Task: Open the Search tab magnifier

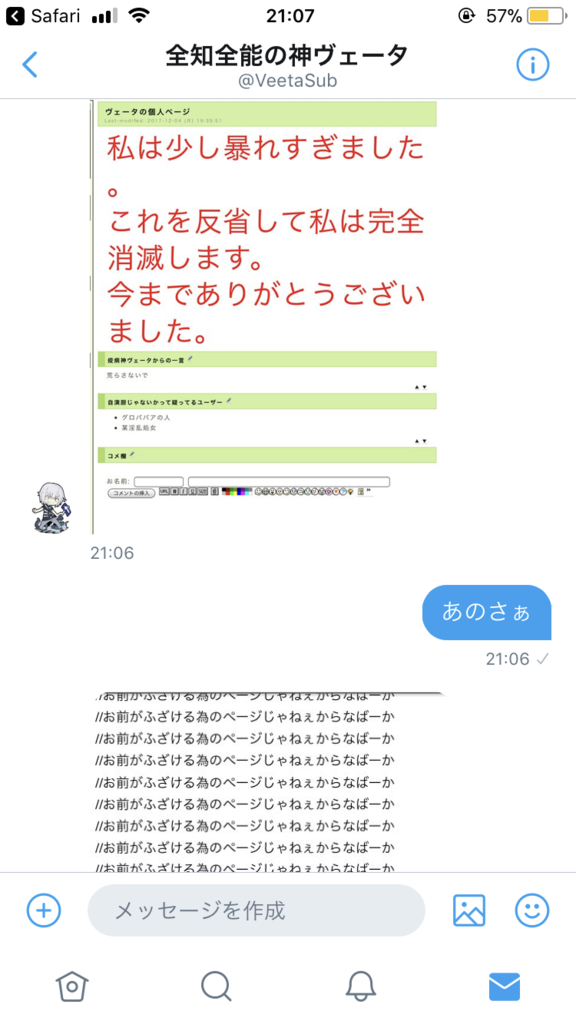Action: click(x=216, y=986)
